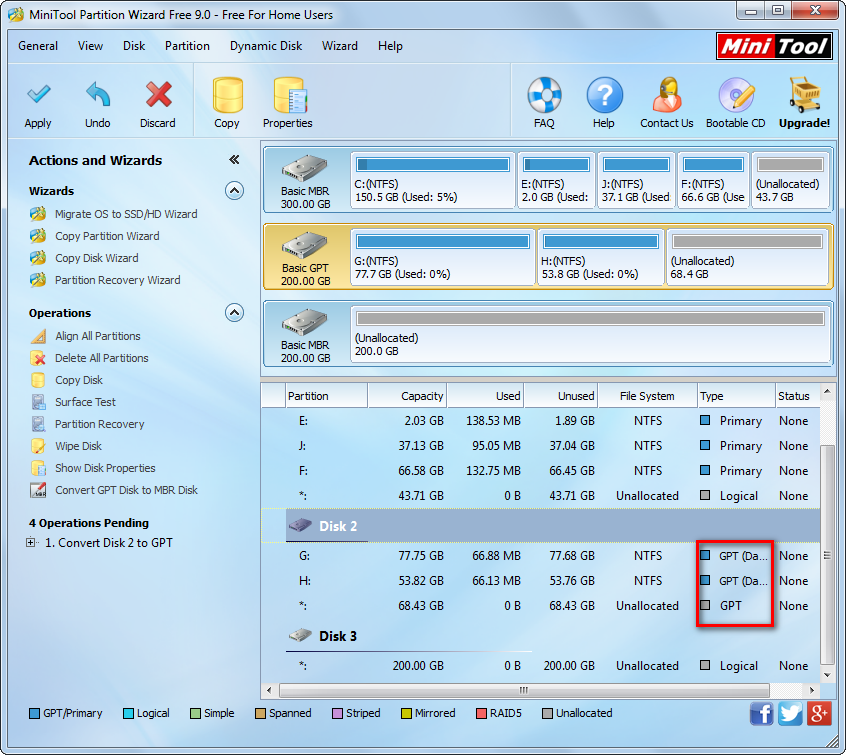Open the Facebook share icon
The height and width of the screenshot is (755, 846).
[761, 713]
